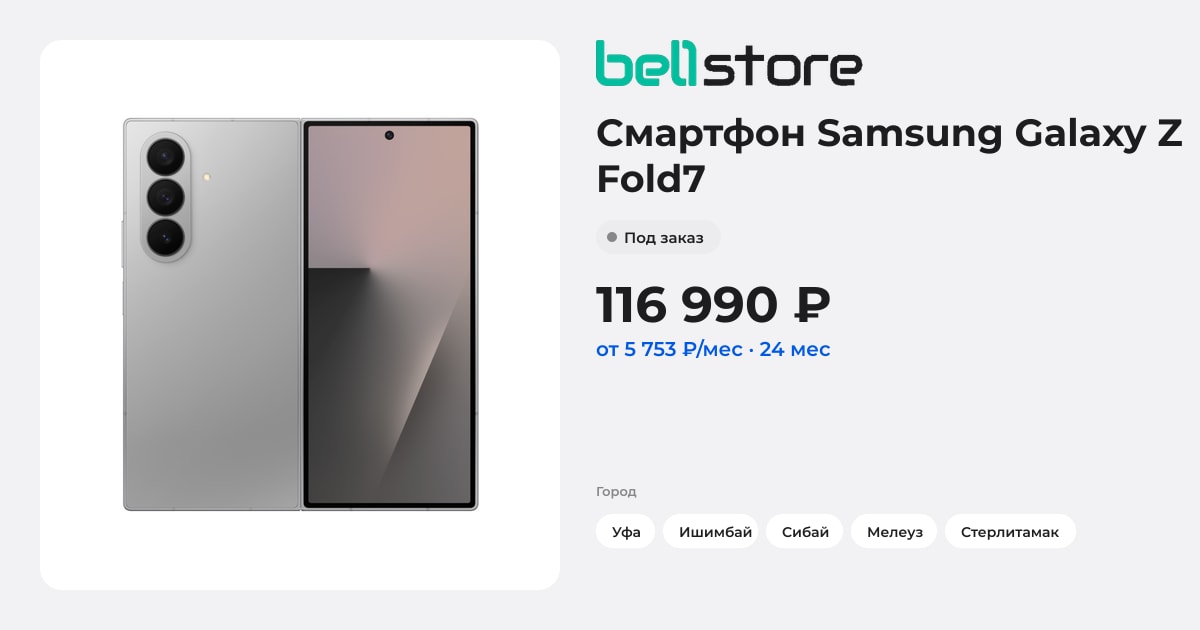This screenshot has height=630, width=1200.
Task: Click the Город section label
Action: point(616,491)
